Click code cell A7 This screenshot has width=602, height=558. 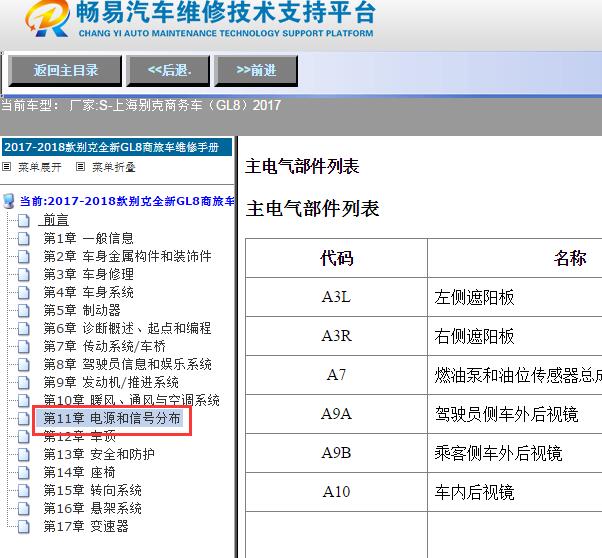337,375
